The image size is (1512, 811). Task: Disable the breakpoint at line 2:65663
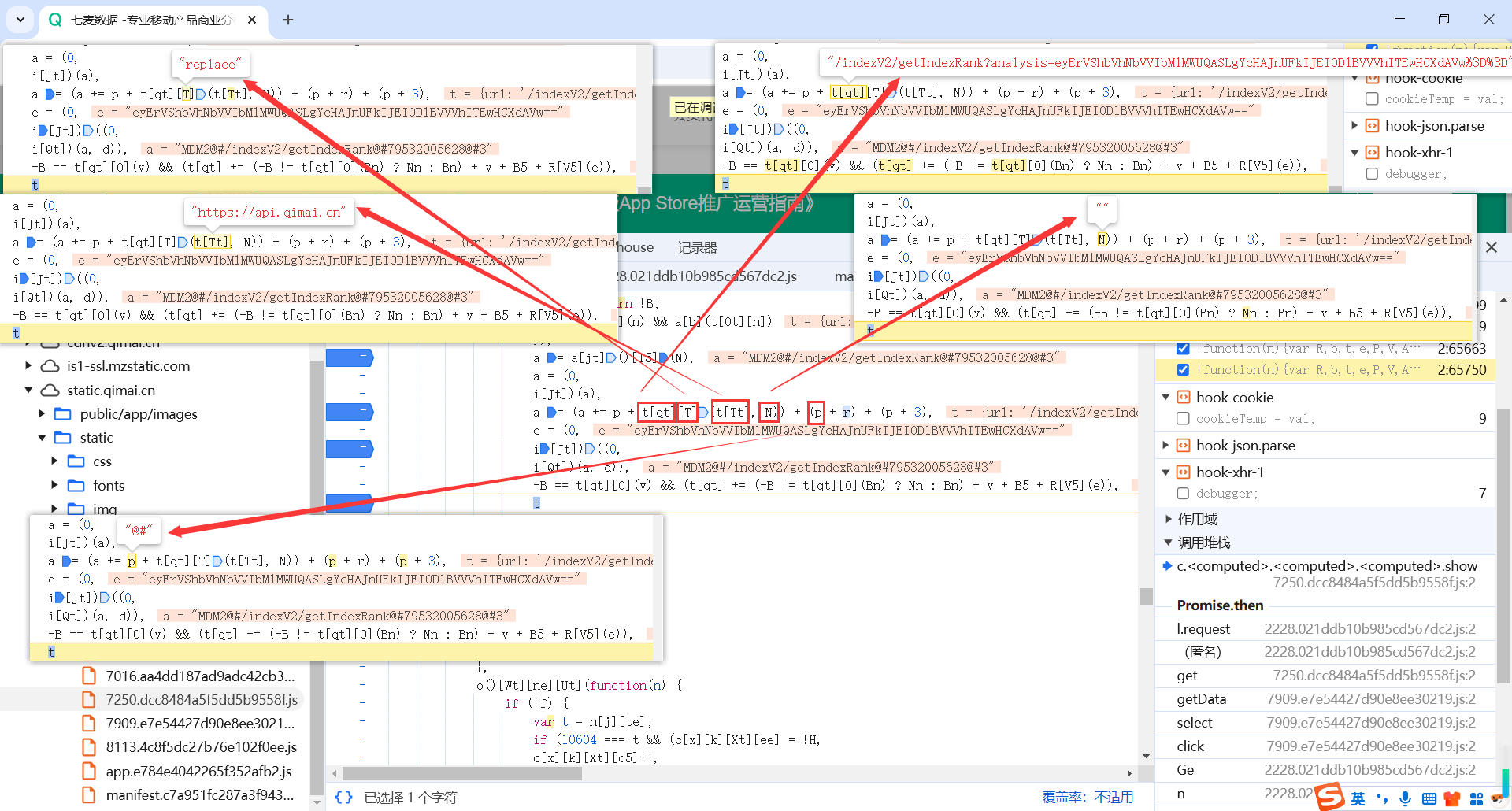point(1183,348)
